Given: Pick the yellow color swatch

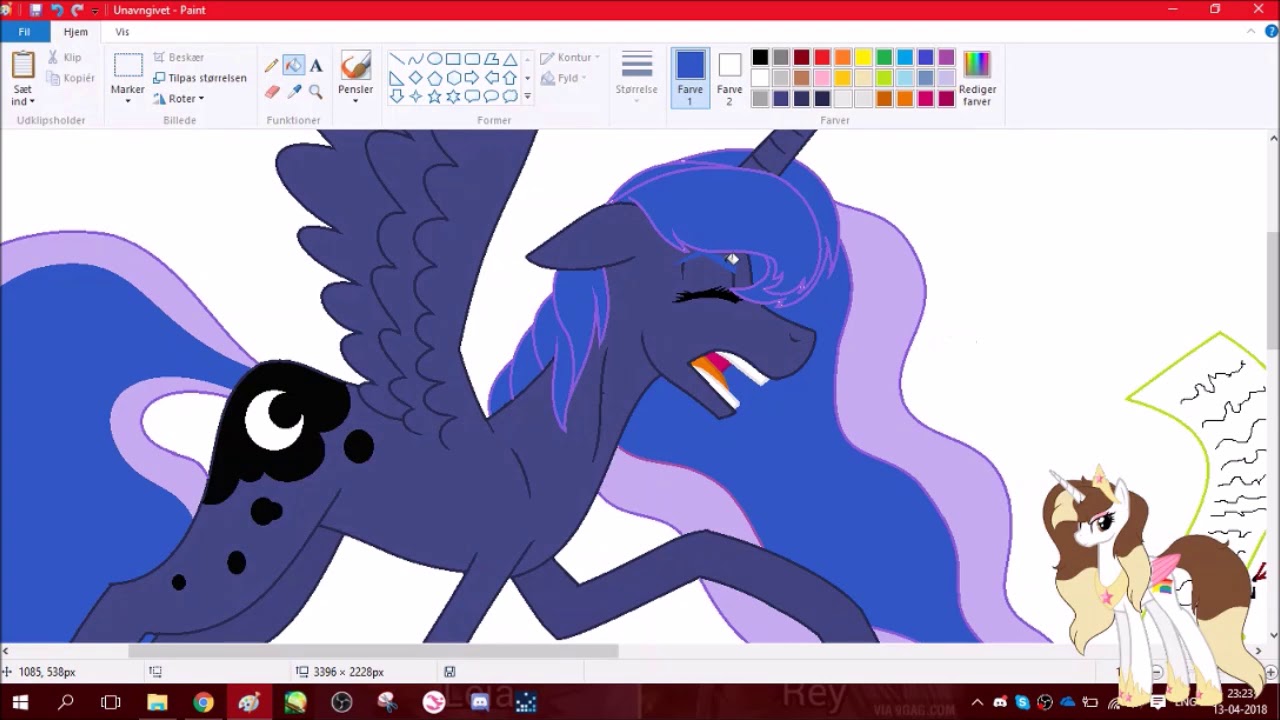Looking at the screenshot, I should [x=864, y=58].
